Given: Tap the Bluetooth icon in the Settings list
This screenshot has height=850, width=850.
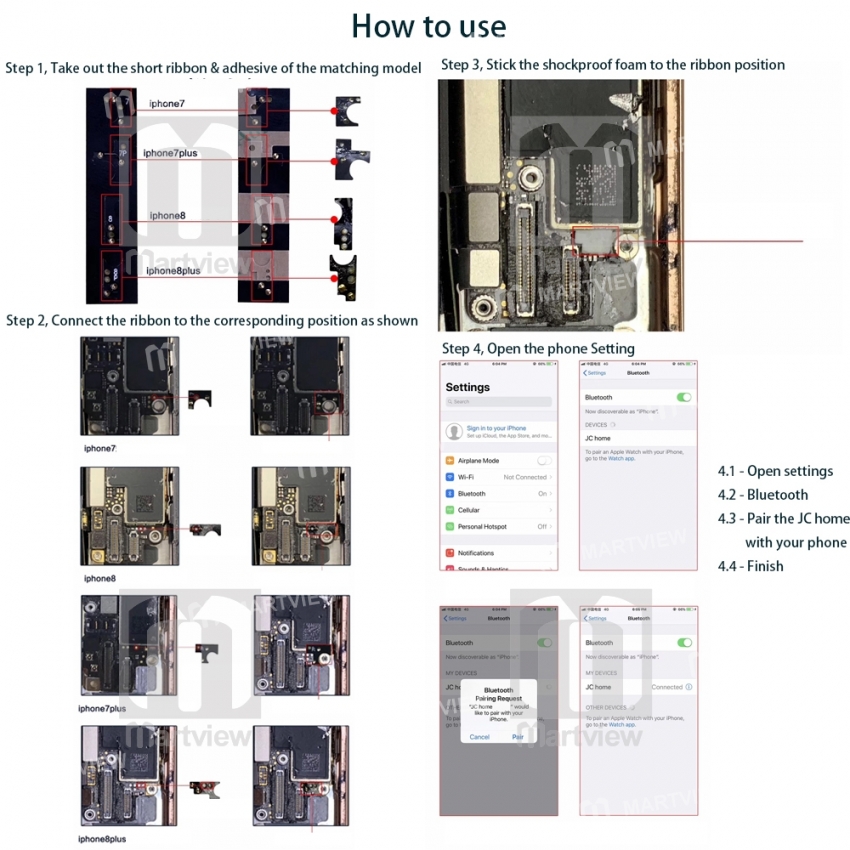Looking at the screenshot, I should click(449, 494).
